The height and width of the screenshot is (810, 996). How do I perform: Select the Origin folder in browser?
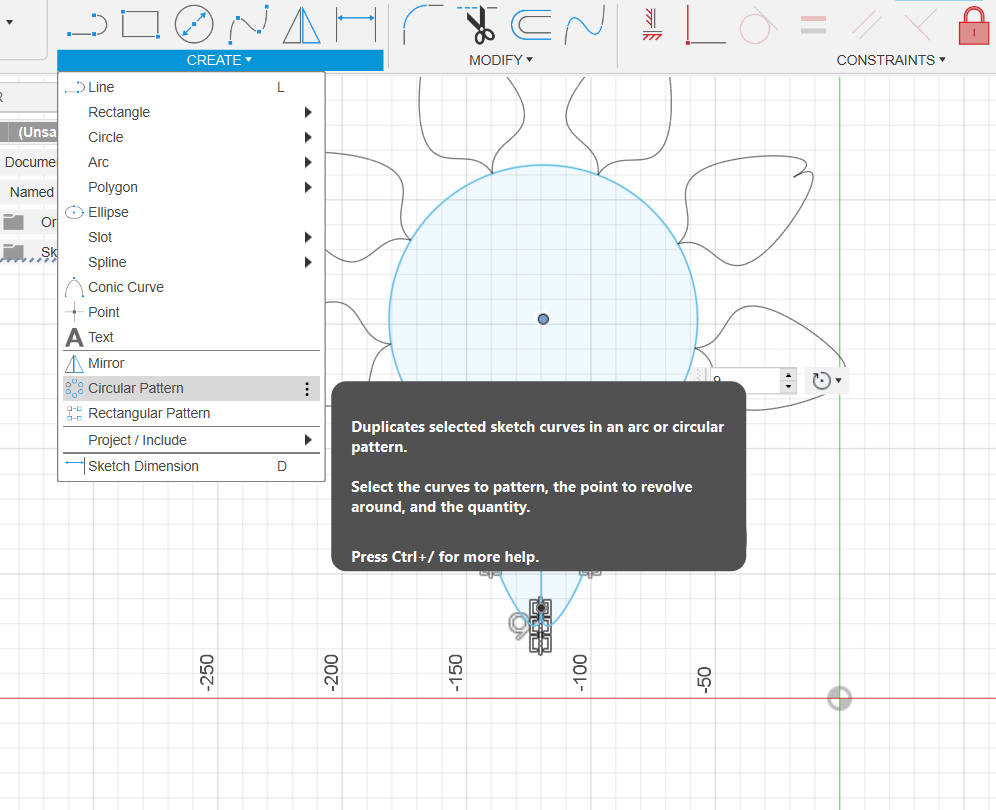pos(29,222)
